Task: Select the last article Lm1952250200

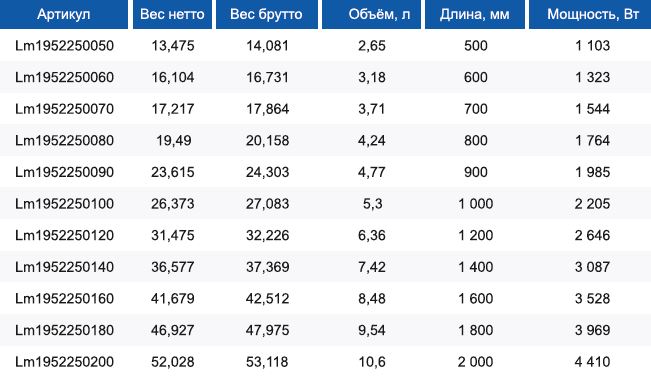Action: [x=64, y=361]
